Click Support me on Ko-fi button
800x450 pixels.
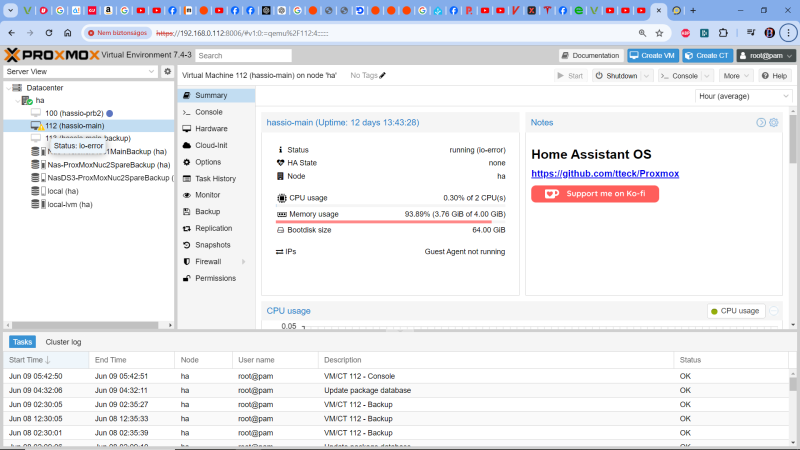[x=595, y=194]
